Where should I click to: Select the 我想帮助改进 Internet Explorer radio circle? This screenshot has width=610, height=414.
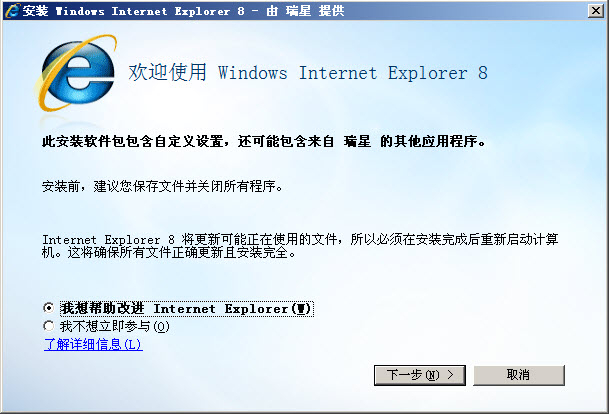click(49, 308)
